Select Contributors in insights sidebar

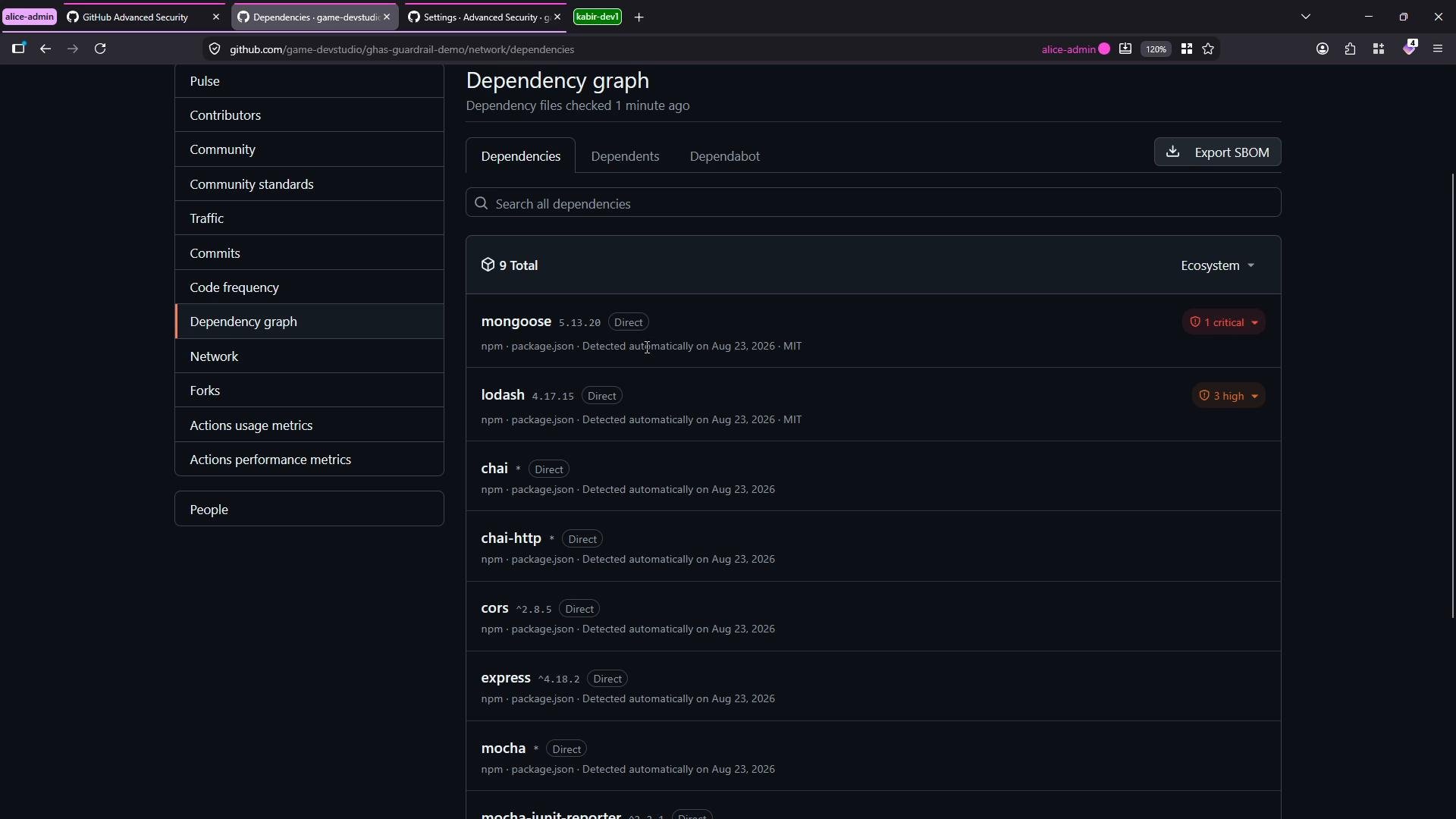click(309, 115)
